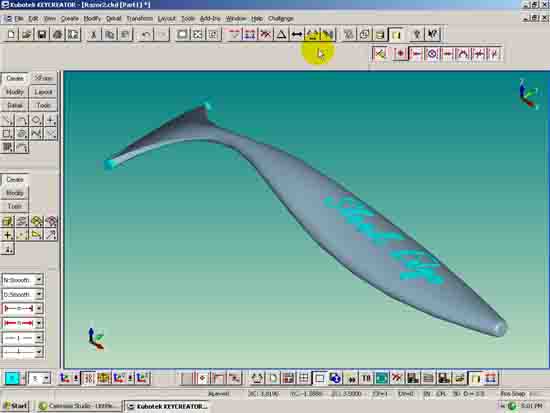Click the TB icon in bottom toolbar
Viewport: 550px width, 413px height.
click(x=366, y=378)
